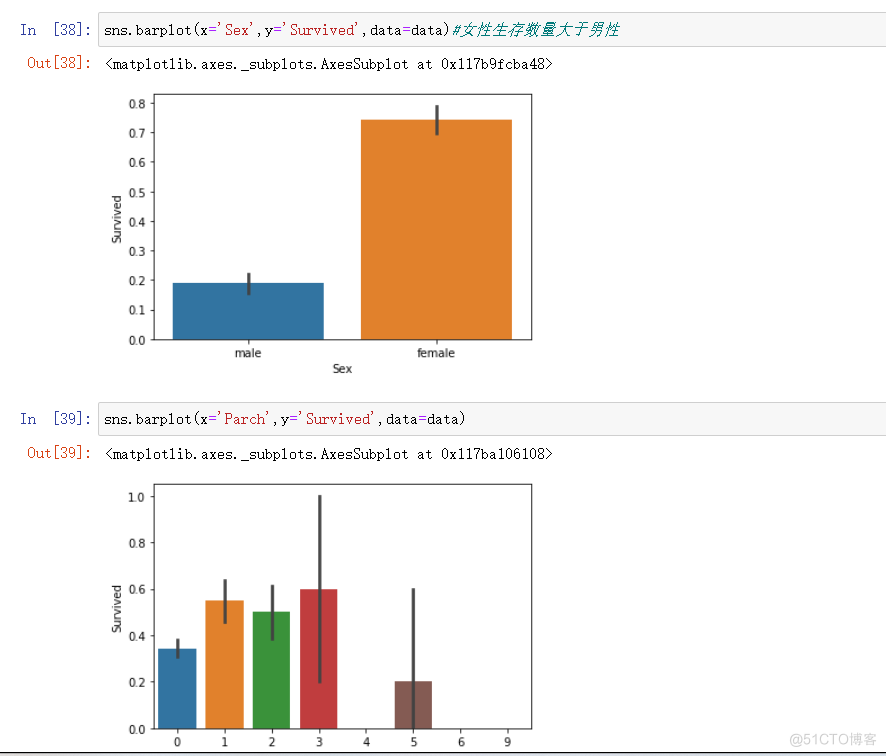Screen dimensions: 886x756
Task: Click the 'Sex' string in cell 38 code
Action: pyautogui.click(x=237, y=29)
